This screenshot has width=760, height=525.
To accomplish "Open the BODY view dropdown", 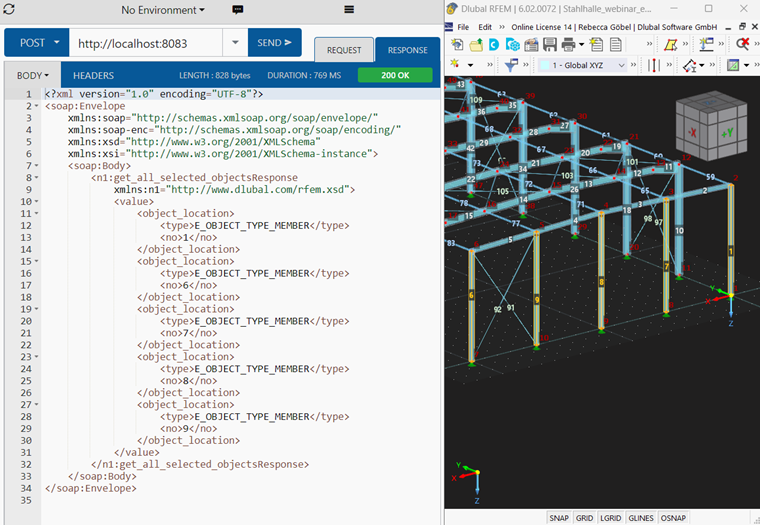I will tap(32, 76).
